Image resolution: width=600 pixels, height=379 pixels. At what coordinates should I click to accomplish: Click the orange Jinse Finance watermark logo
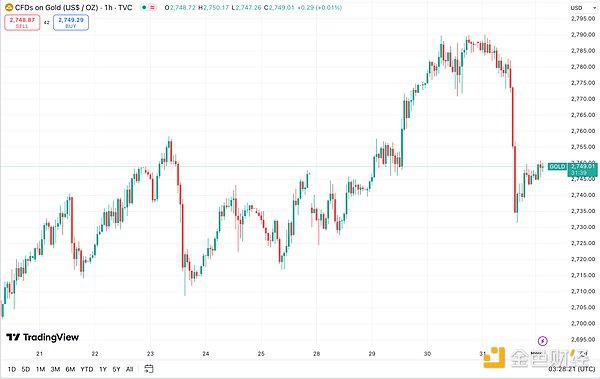click(494, 357)
